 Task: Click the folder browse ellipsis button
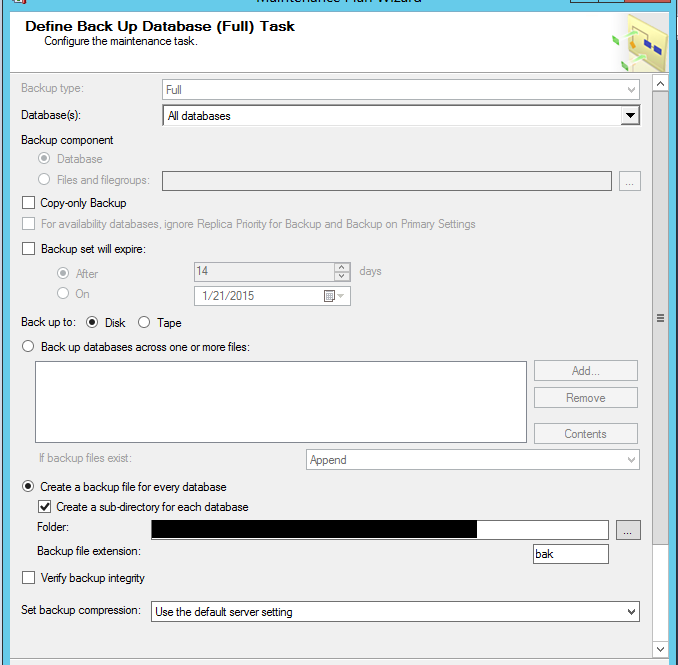[628, 530]
